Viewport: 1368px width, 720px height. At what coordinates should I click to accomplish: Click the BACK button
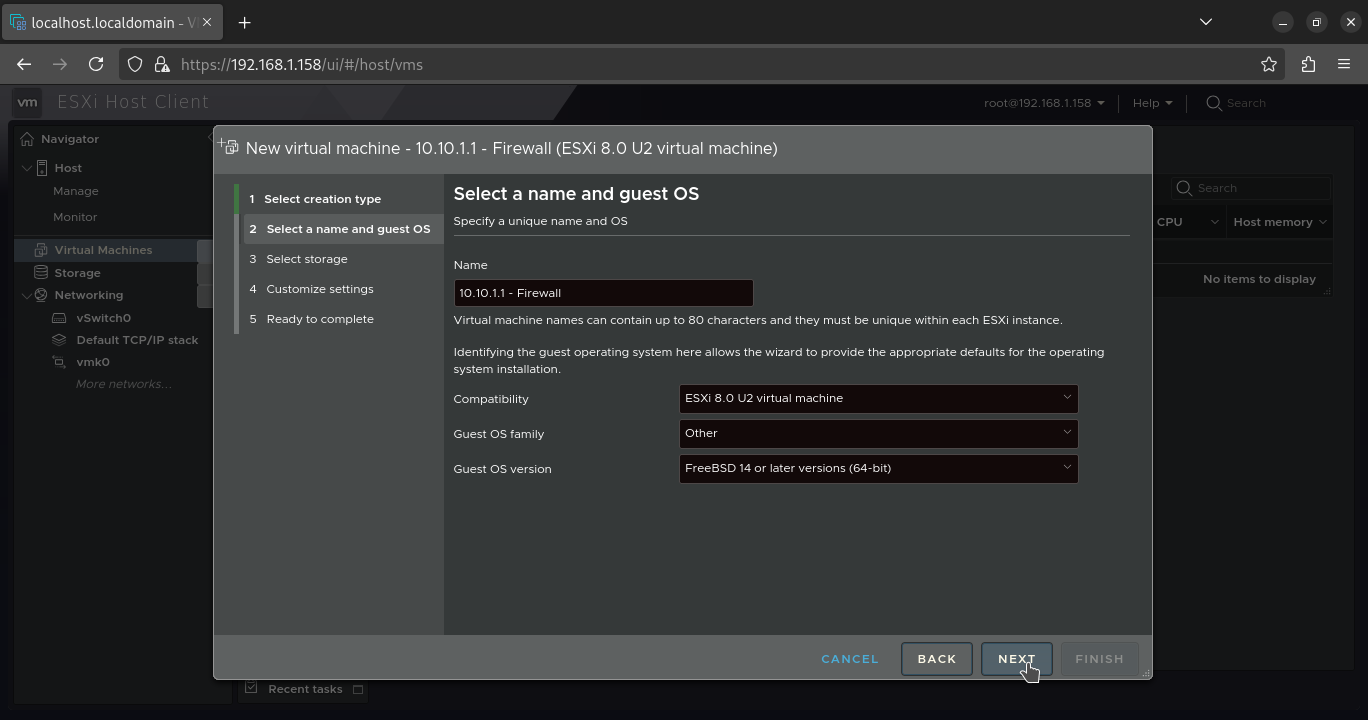(x=936, y=659)
